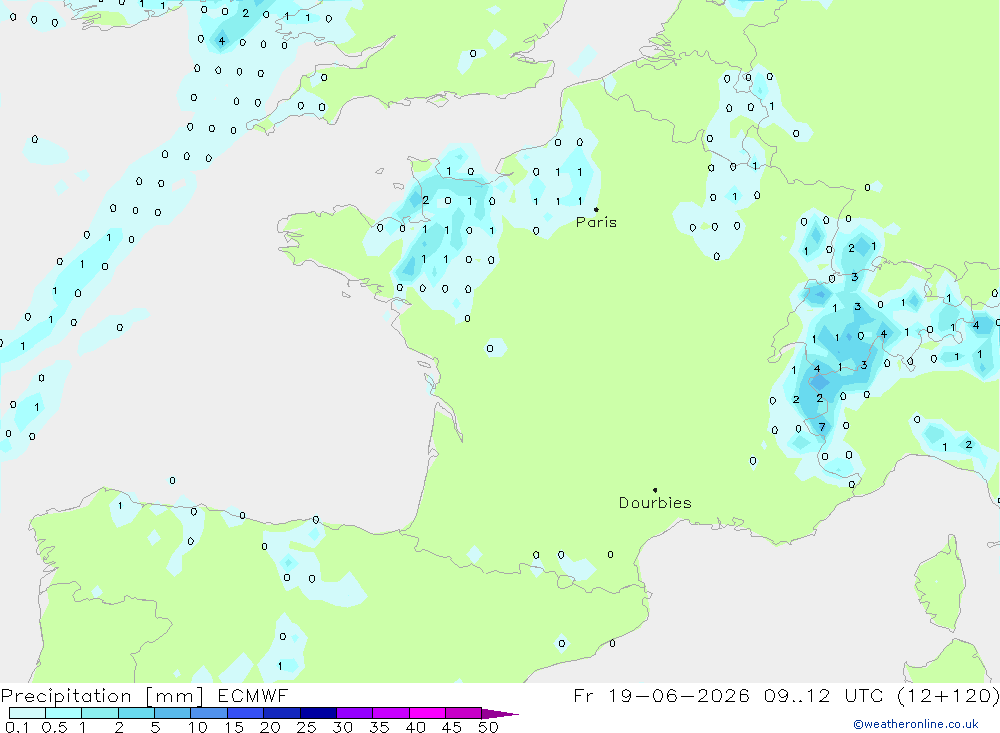Click the 'Precipitation [mm]' title text
The width and height of the screenshot is (1000, 733).
pyautogui.click(x=102, y=696)
